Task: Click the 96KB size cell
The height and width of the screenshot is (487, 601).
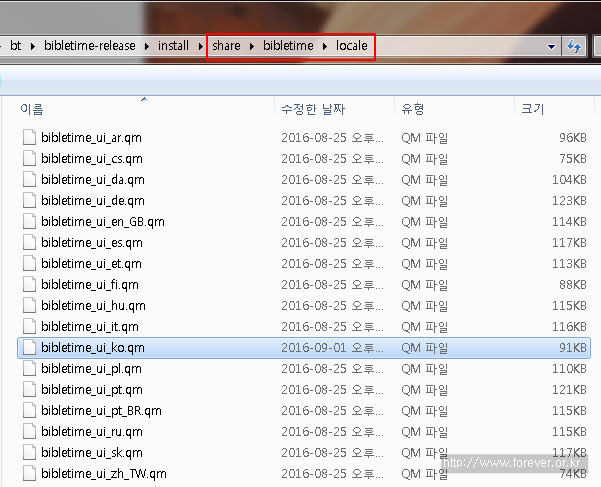Action: point(573,137)
